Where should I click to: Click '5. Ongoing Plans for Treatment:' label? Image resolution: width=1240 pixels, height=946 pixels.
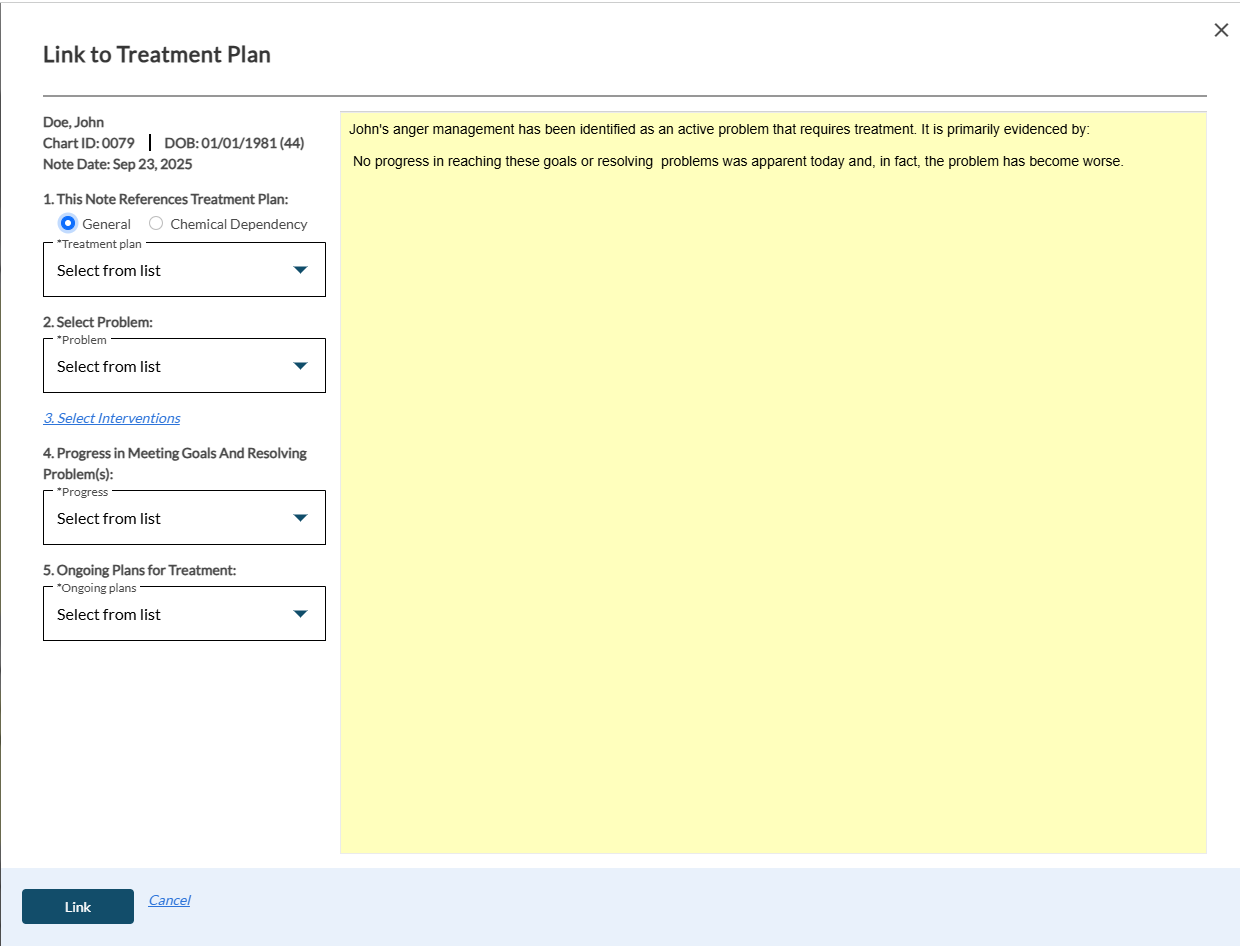click(139, 570)
